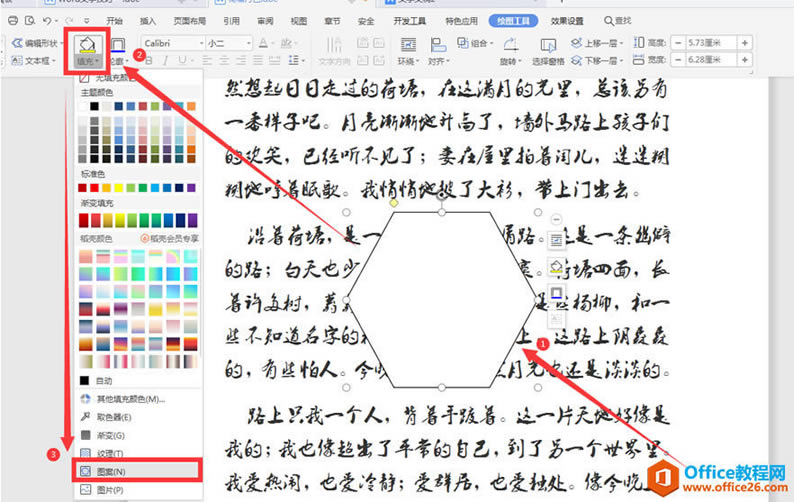This screenshot has width=794, height=502.
Task: Increase shape width with plus button
Action: point(744,60)
